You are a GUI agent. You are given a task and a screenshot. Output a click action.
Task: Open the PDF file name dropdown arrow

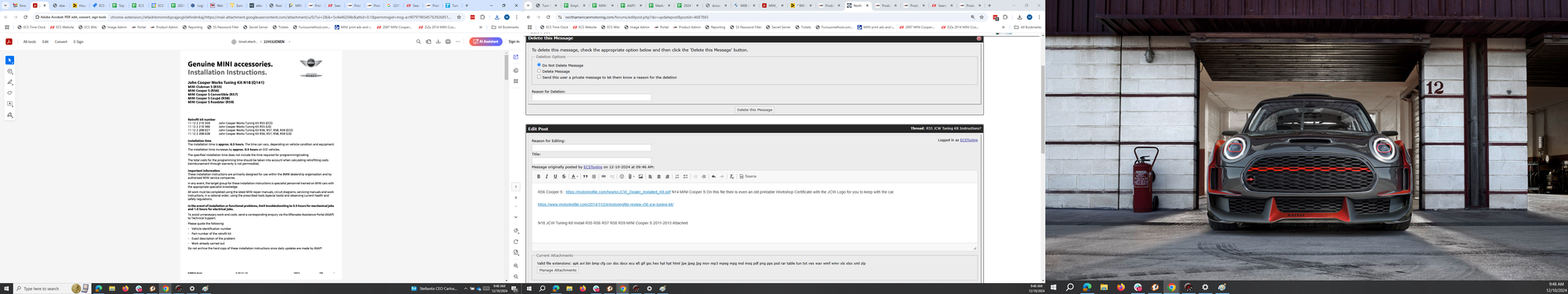(289, 42)
